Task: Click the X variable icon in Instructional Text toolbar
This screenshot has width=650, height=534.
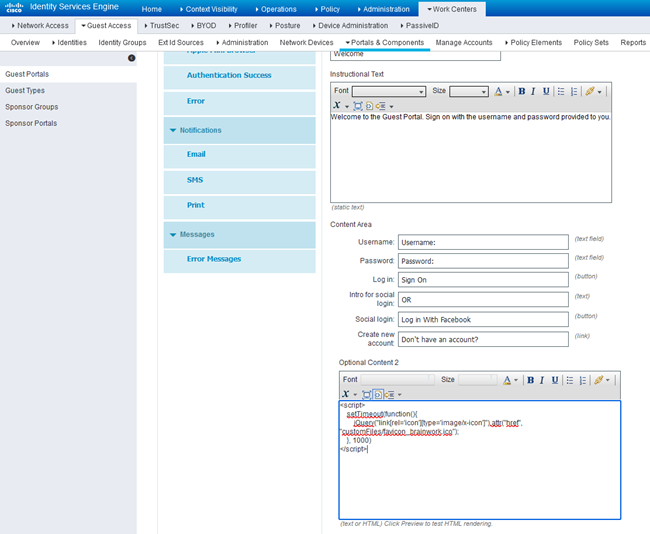Action: (337, 105)
